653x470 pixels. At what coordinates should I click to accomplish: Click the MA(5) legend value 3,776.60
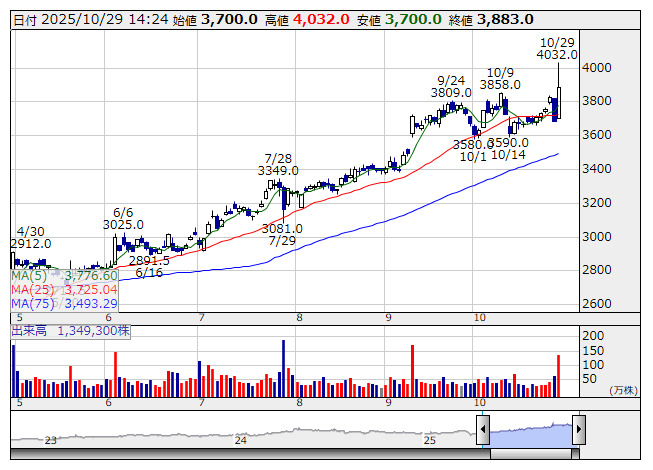(91, 276)
